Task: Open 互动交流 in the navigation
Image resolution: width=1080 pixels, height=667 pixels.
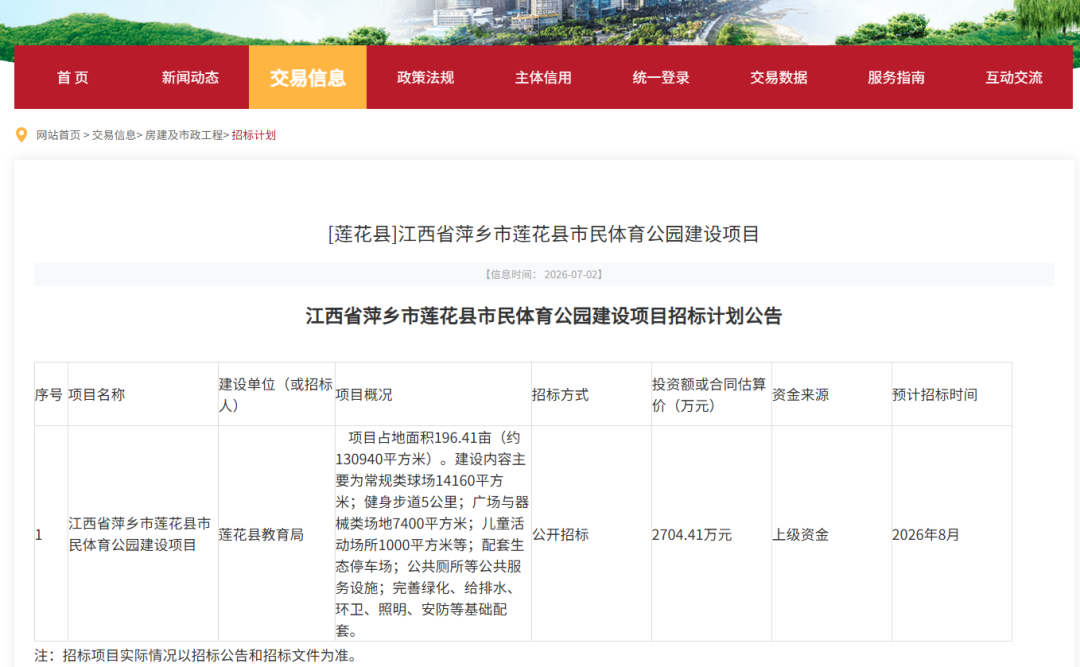Action: 1014,78
